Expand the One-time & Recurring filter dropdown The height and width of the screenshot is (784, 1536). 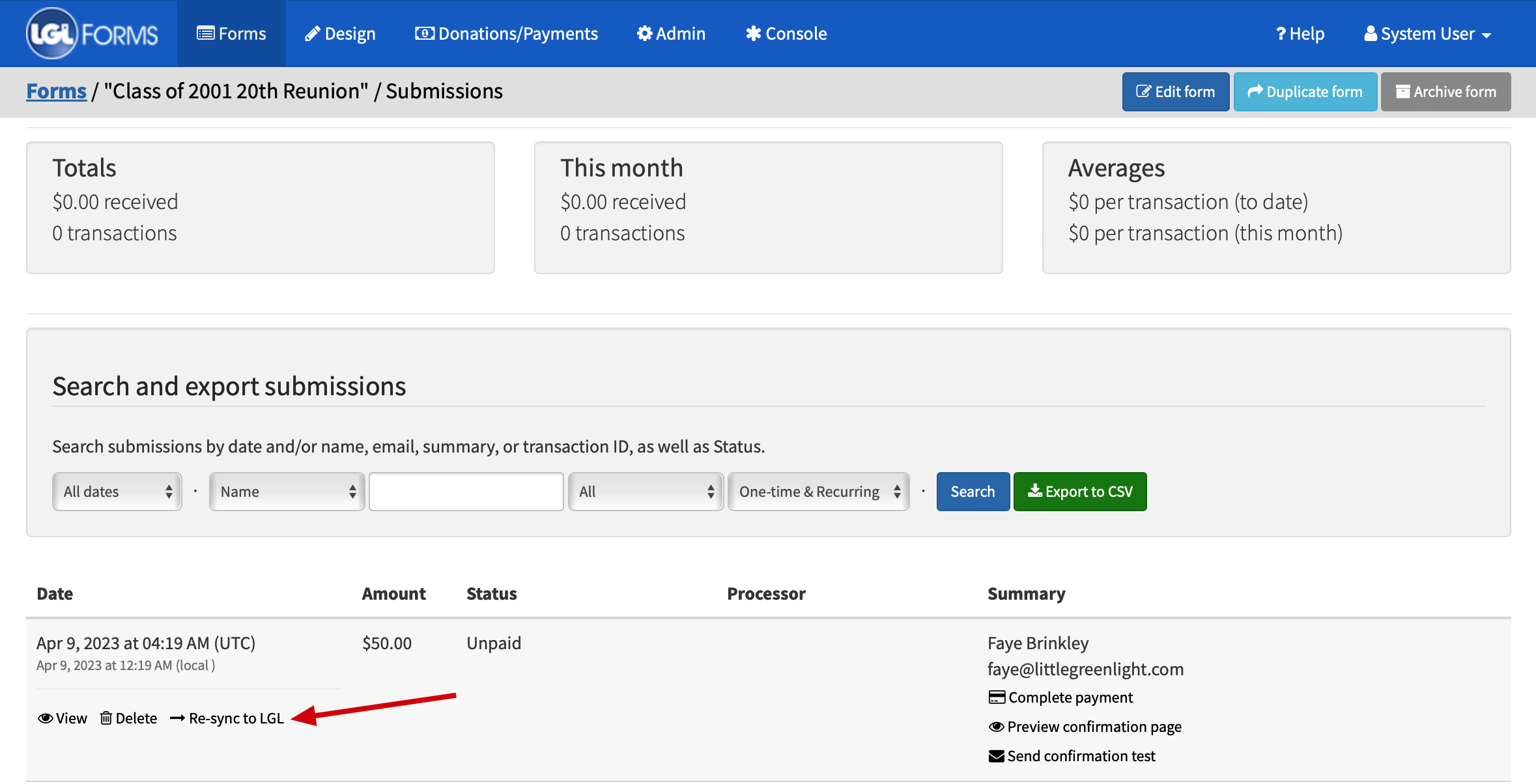tap(818, 491)
